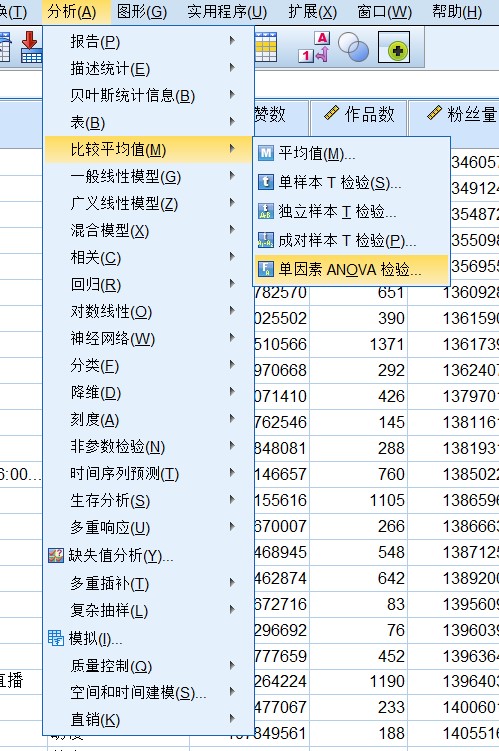This screenshot has height=751, width=499.
Task: Click the yellow grid table toolbar icon
Action: 266,47
